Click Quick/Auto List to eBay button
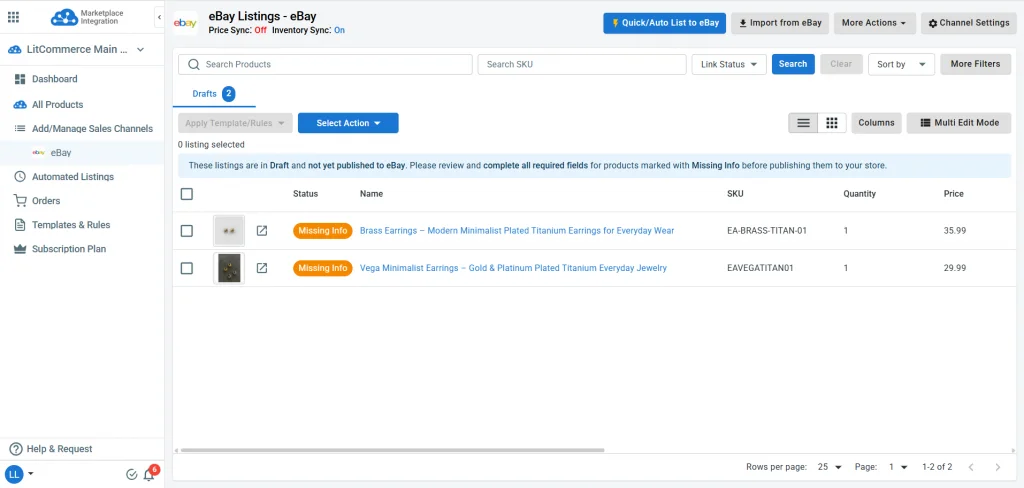This screenshot has height=488, width=1024. pyautogui.click(x=664, y=23)
